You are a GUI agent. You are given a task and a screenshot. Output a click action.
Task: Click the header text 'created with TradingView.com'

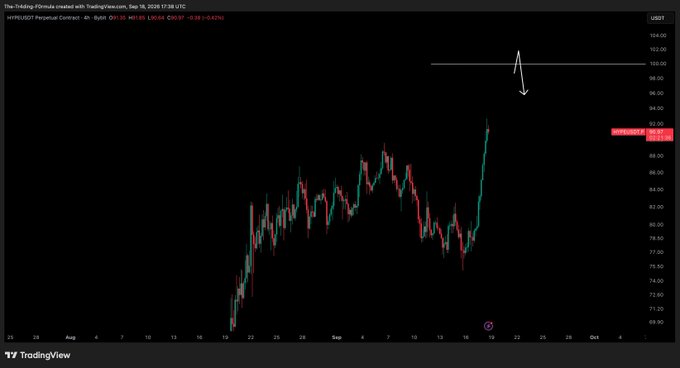(92, 7)
